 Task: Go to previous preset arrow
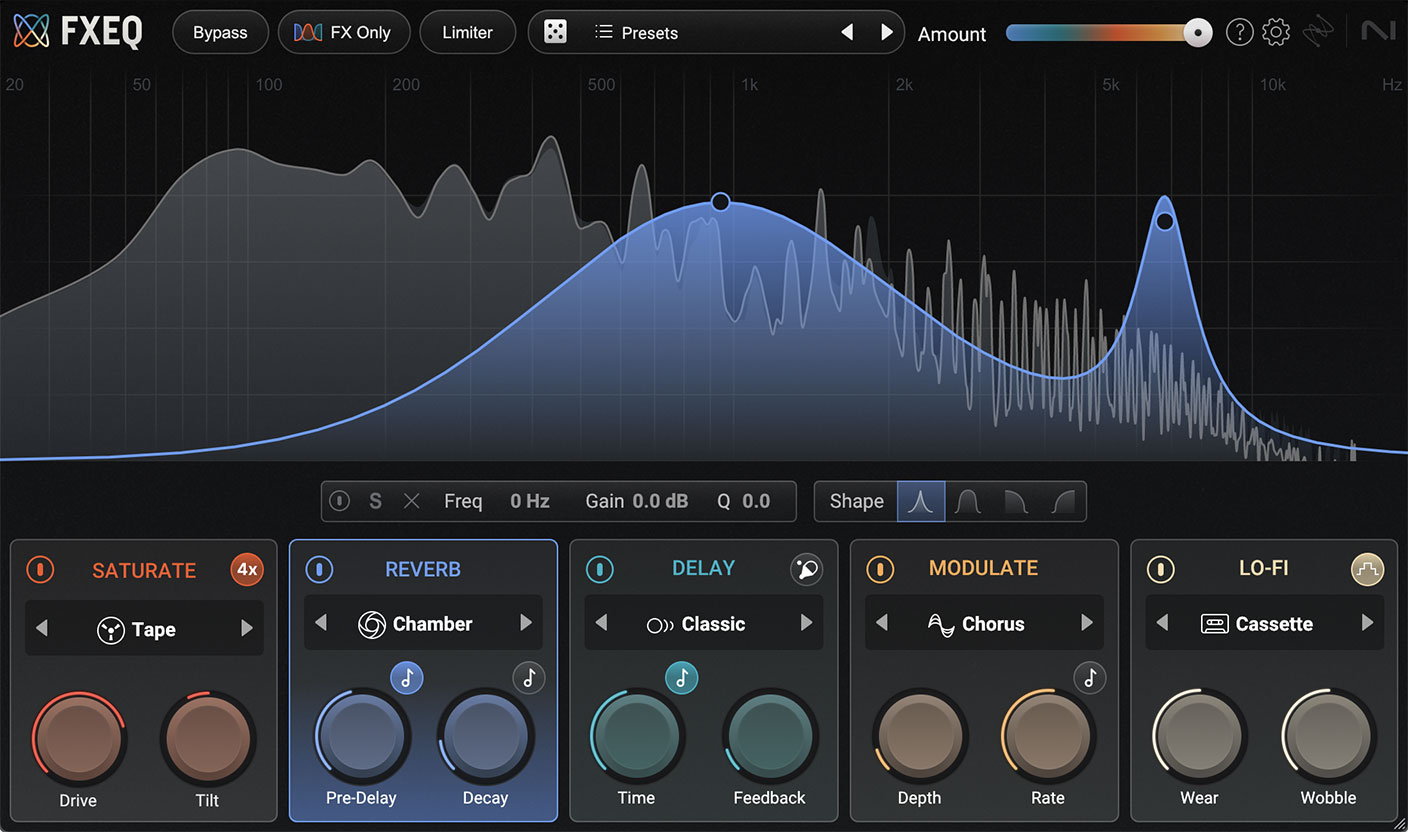coord(847,33)
